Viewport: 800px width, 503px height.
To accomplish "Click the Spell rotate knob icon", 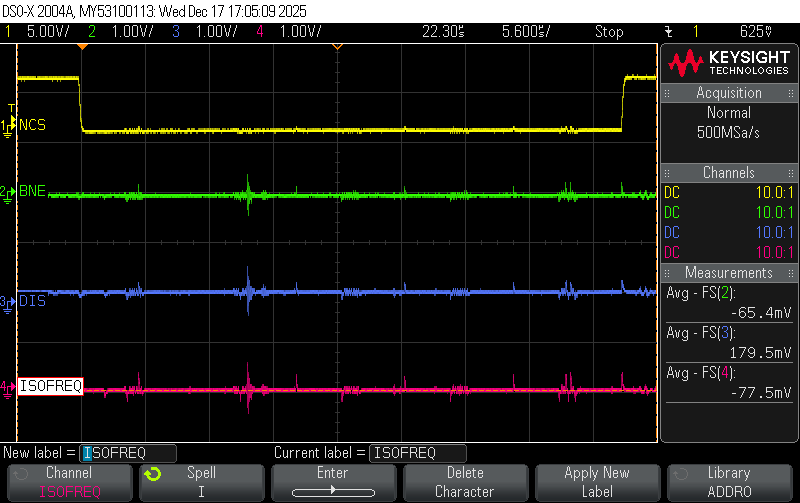I will pyautogui.click(x=153, y=474).
